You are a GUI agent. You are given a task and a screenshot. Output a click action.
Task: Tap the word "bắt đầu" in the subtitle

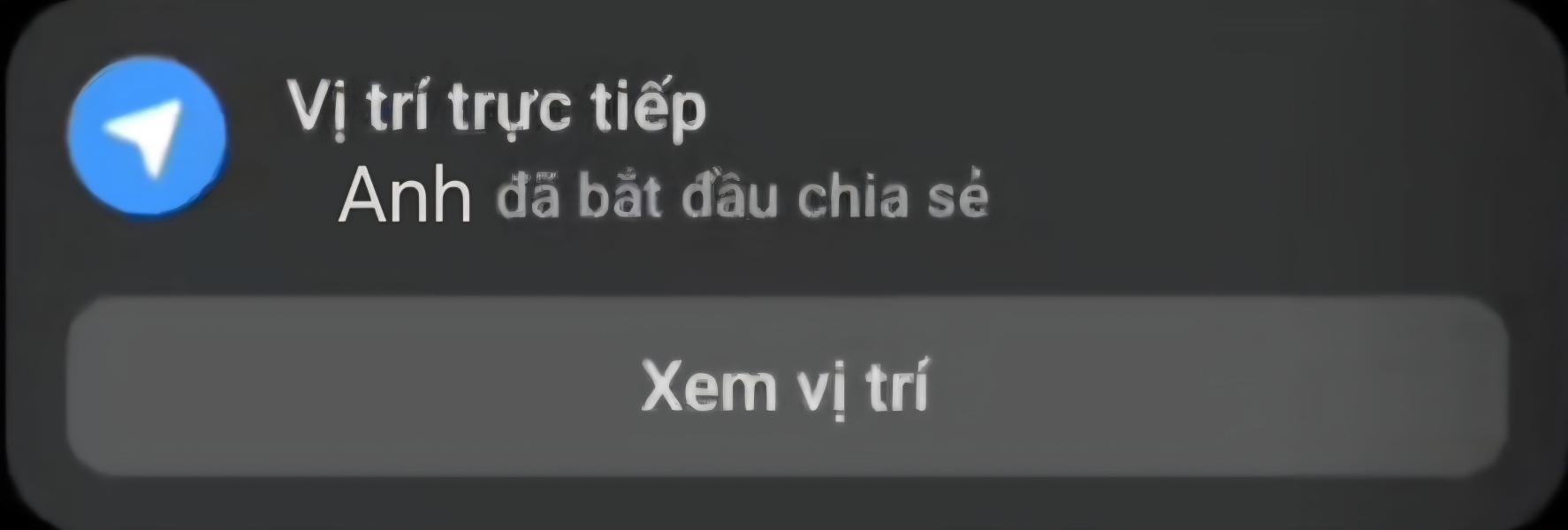click(677, 200)
